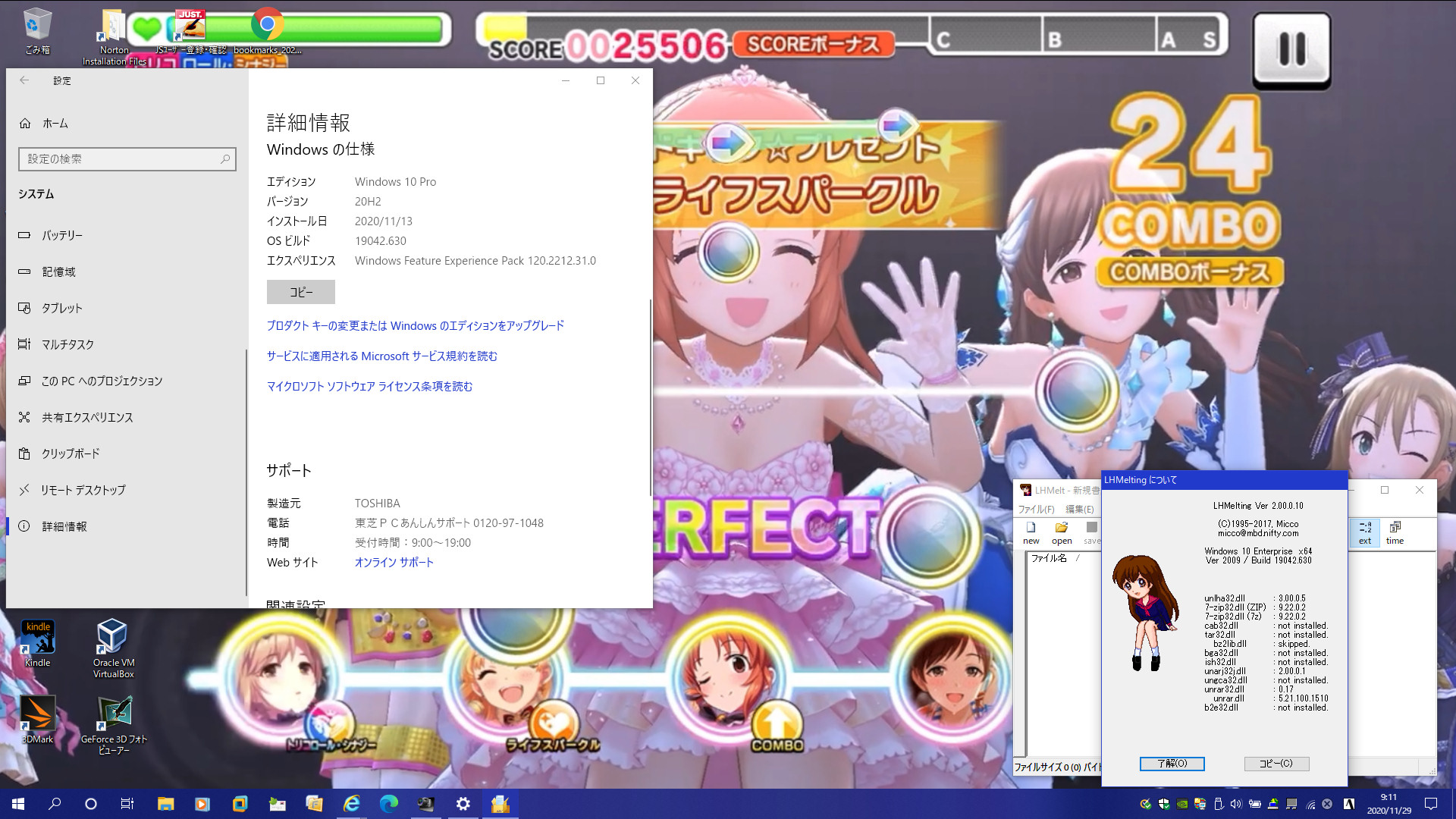Click the コピー button under Windows の仕様
Viewport: 1456px width, 819px height.
[300, 292]
